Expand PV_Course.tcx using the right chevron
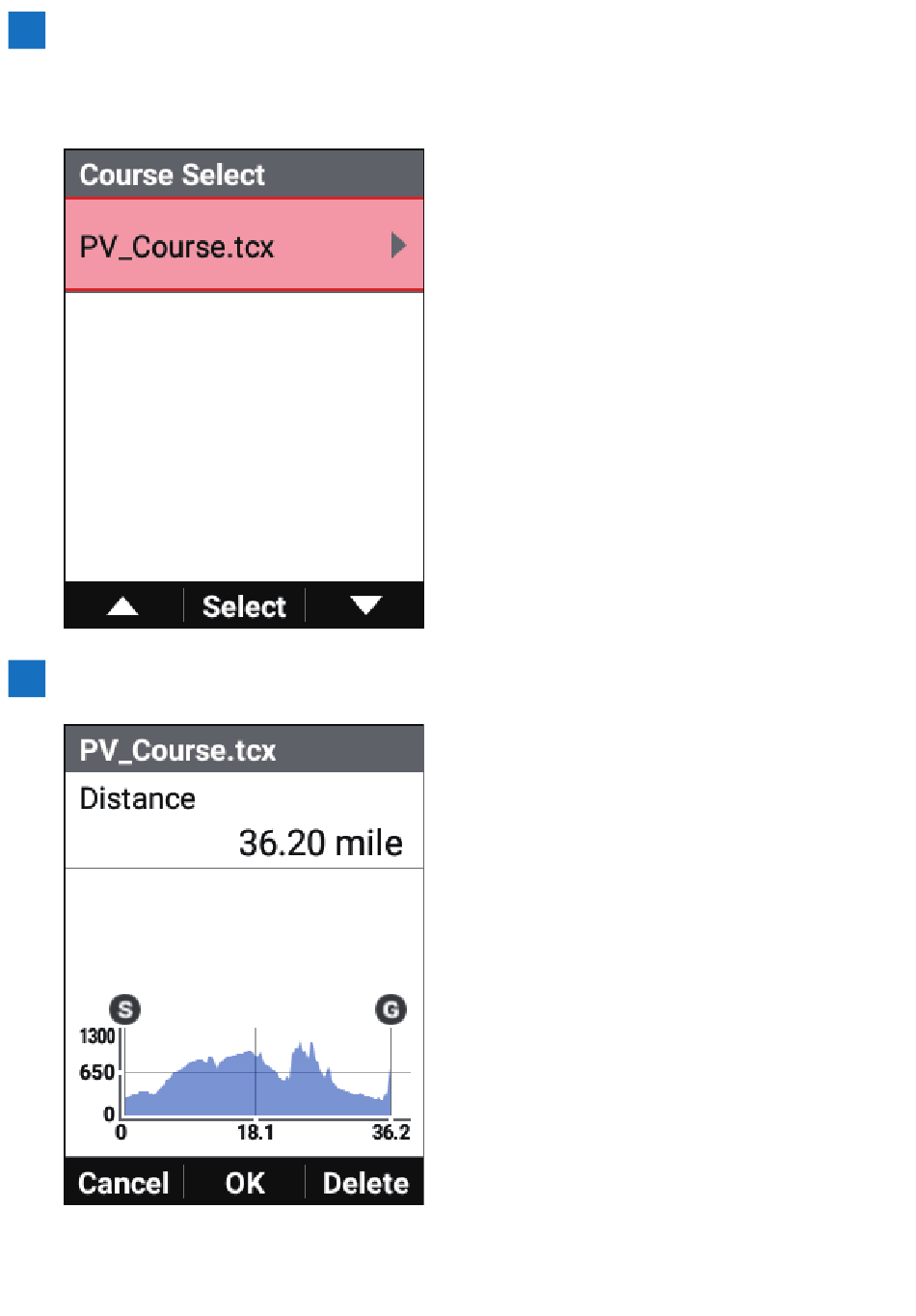 coord(398,246)
